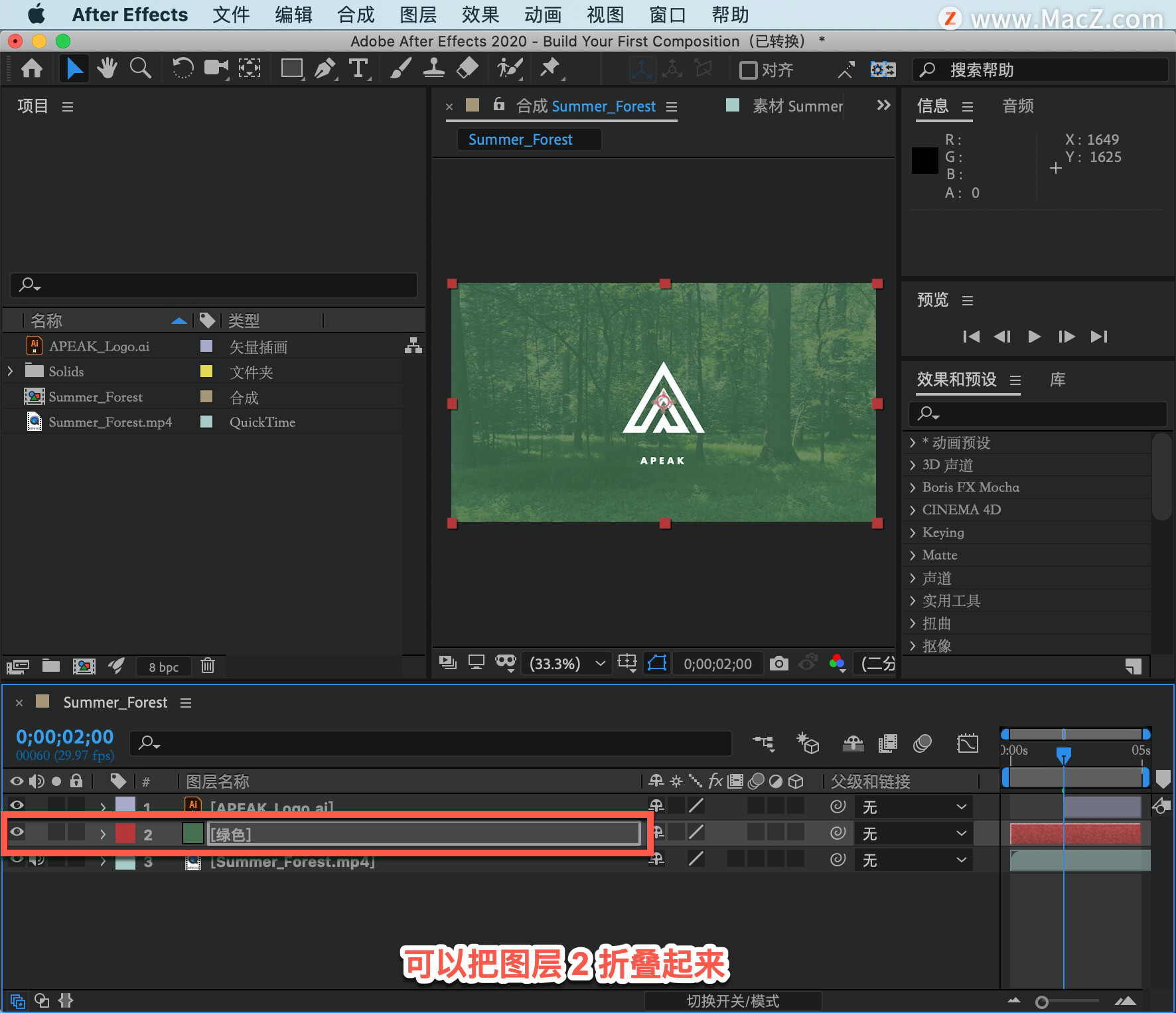Switch to the 音频 tab
Image resolution: width=1176 pixels, height=1013 pixels.
pos(1017,106)
